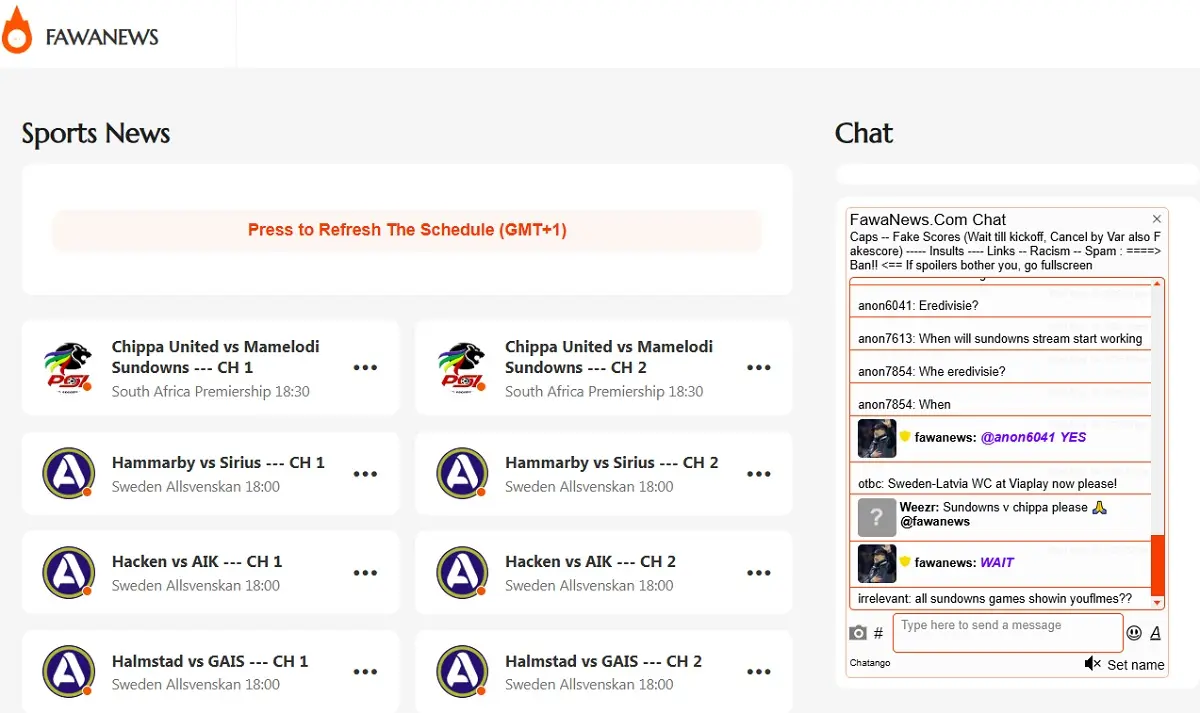Open the three-dot menu on Halmstad vs GAIS CH 2
Viewport: 1200px width, 713px height.
click(759, 672)
